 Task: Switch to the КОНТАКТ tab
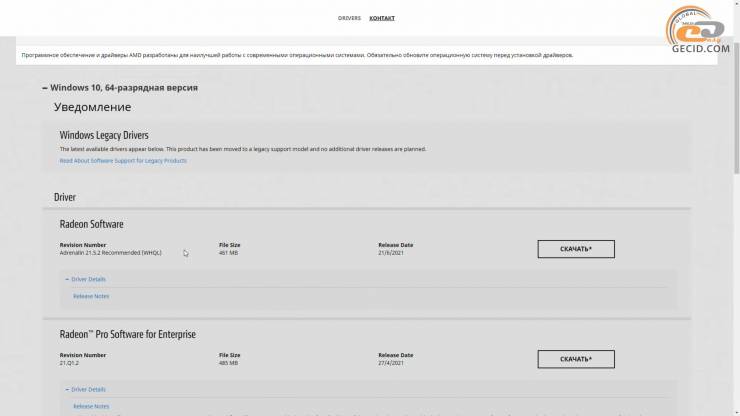coord(382,18)
